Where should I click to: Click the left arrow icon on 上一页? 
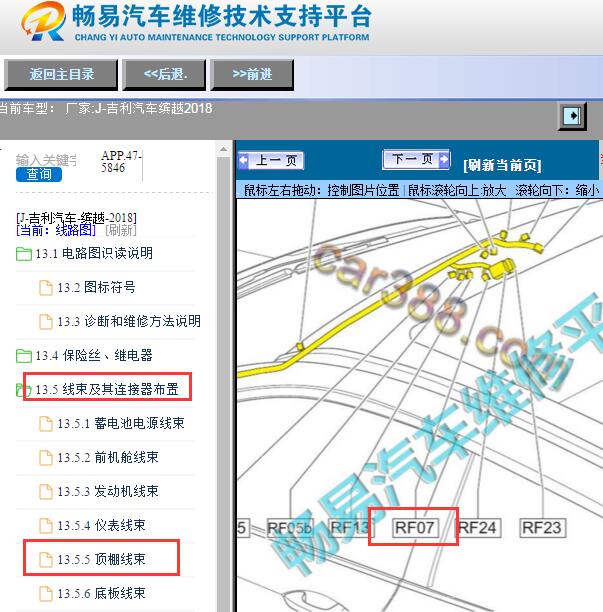coord(244,160)
